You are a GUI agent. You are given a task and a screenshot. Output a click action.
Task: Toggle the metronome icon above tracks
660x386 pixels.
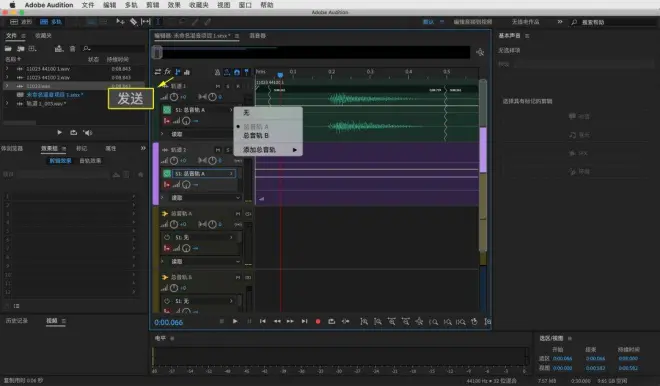tap(218, 72)
